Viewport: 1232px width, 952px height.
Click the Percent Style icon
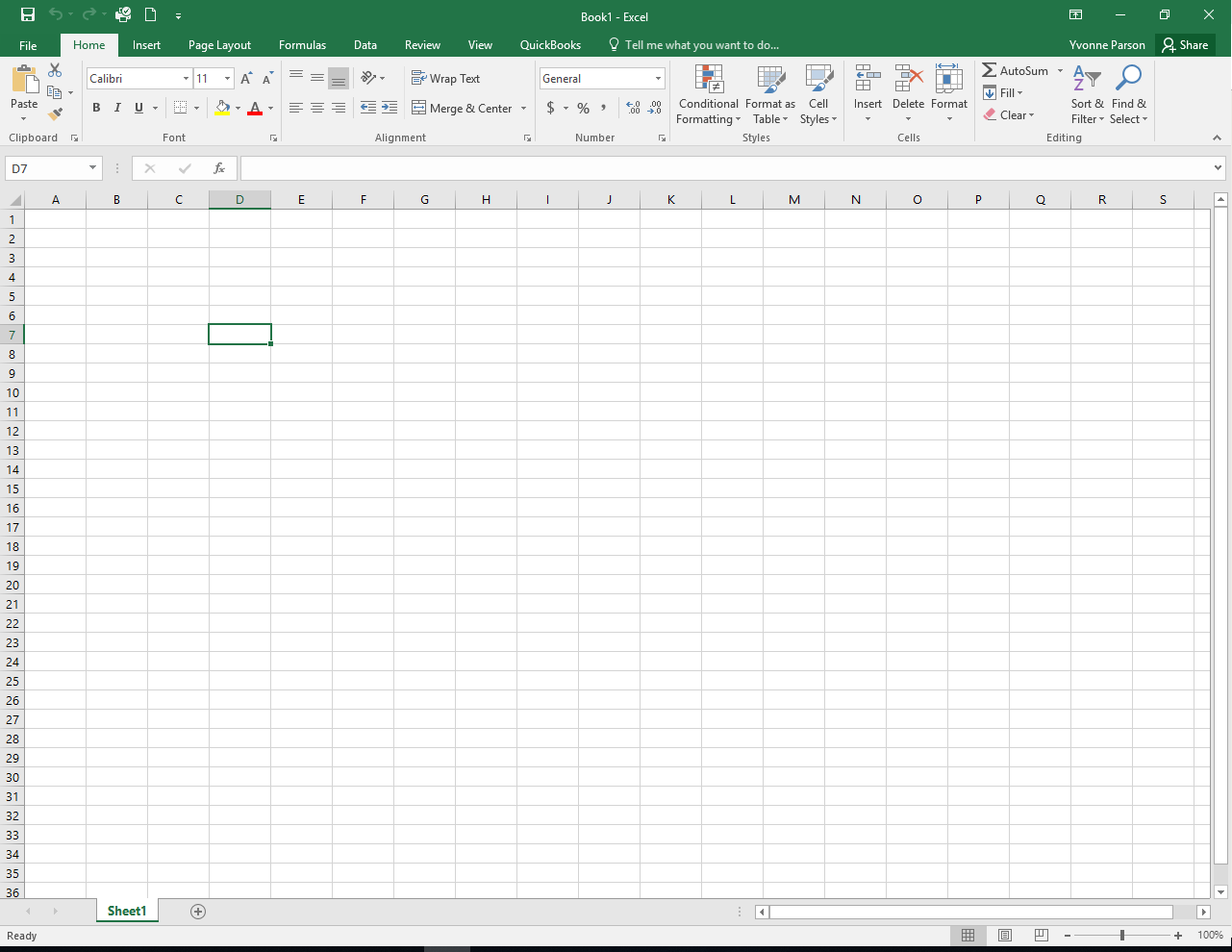coord(583,108)
